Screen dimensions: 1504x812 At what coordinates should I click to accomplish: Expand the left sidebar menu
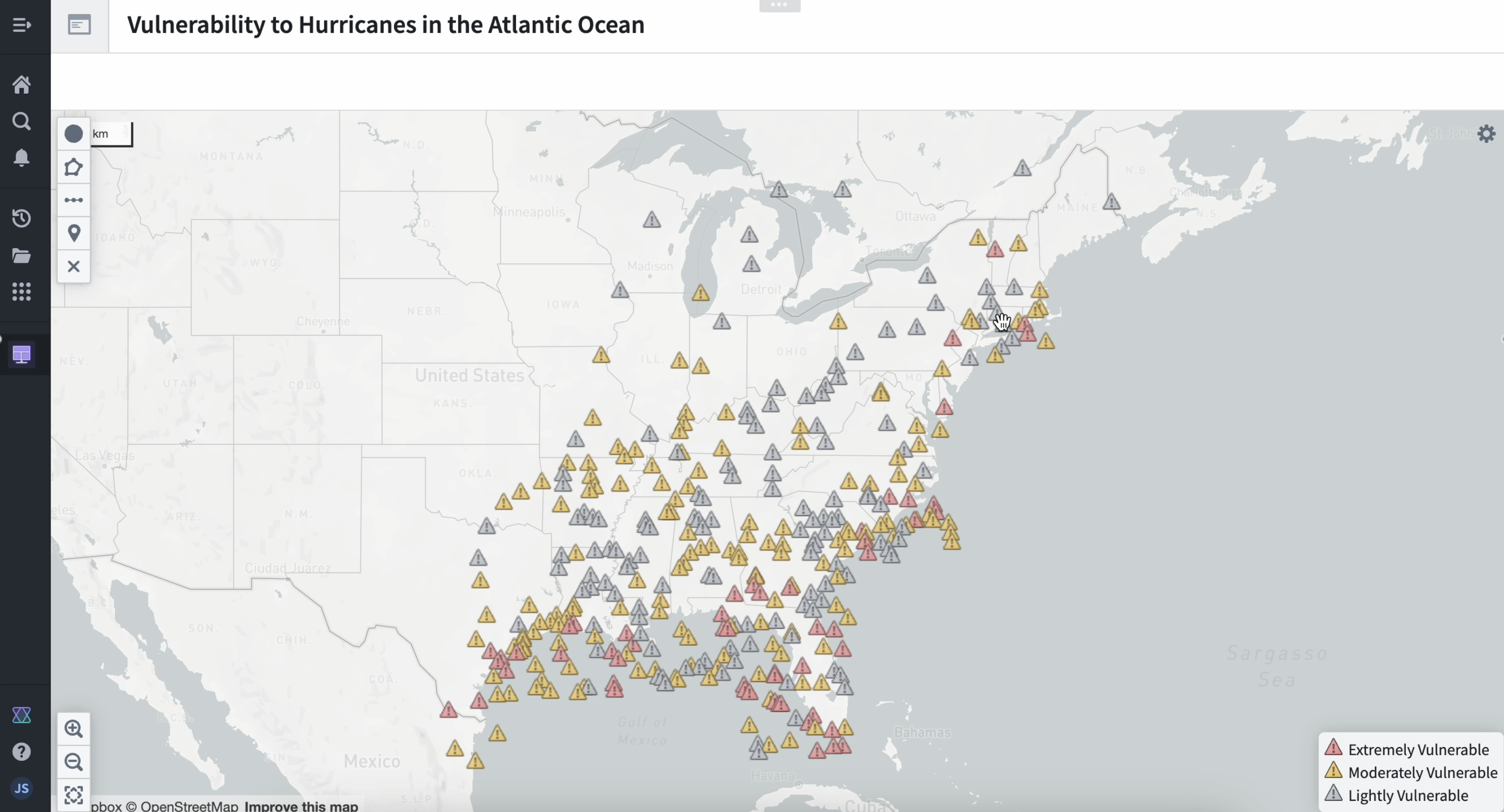click(22, 25)
